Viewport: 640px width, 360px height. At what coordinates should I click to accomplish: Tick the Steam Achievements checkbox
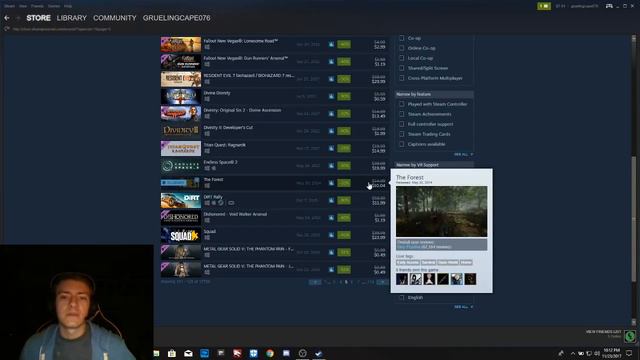pos(402,114)
